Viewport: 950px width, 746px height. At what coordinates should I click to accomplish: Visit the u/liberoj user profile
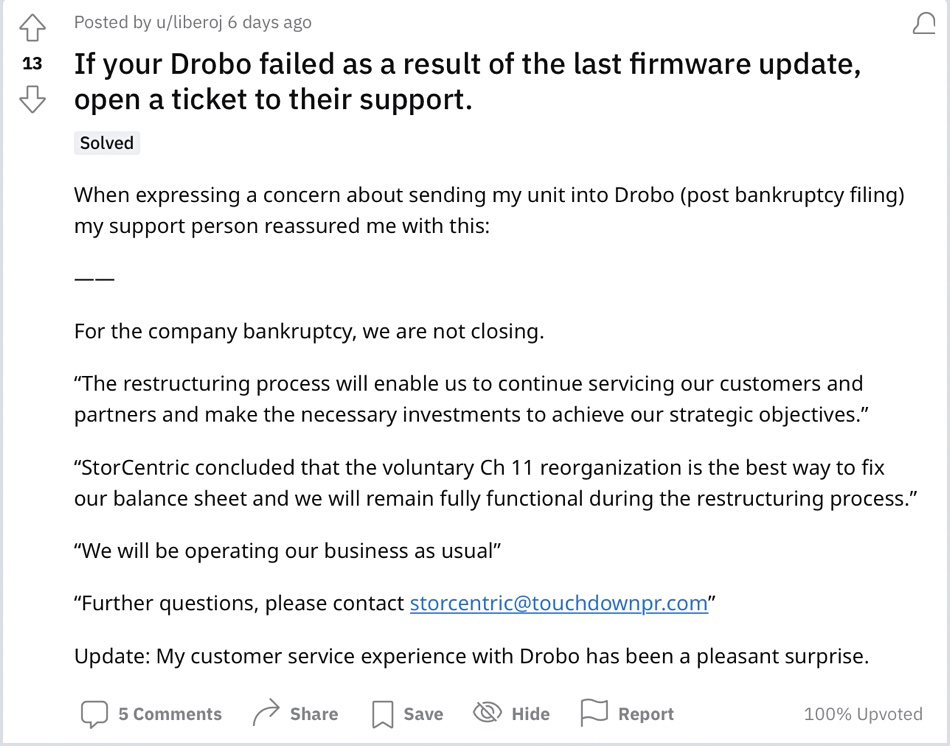pos(189,22)
